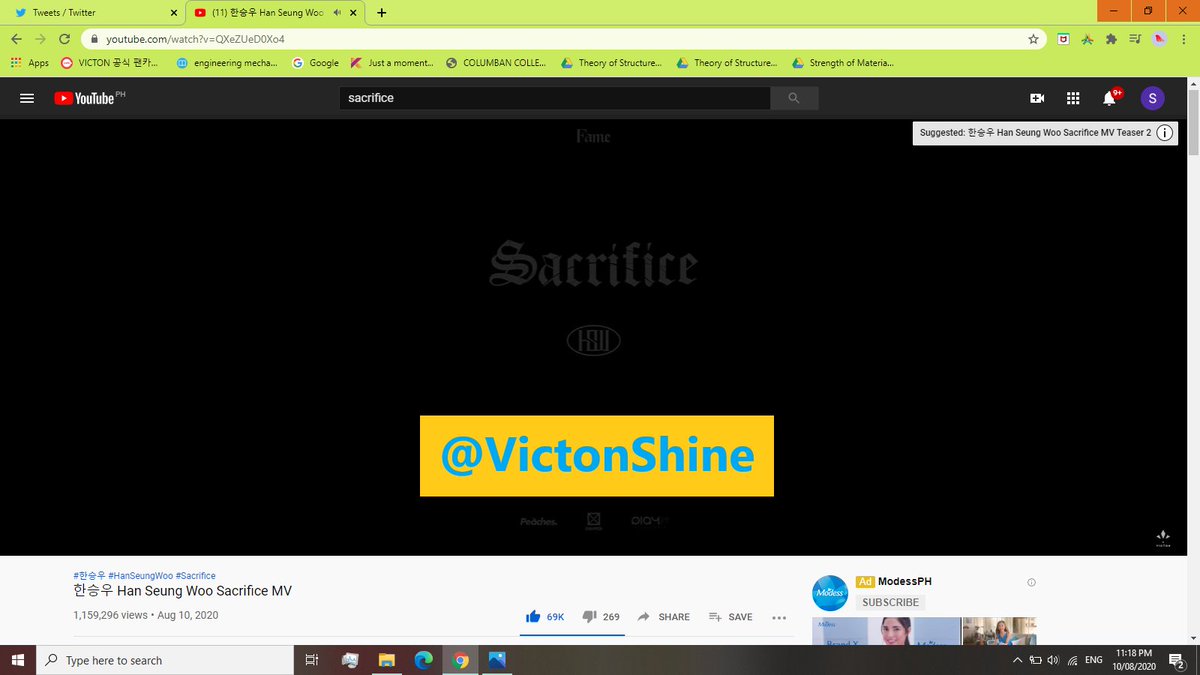Click the info icon on suggested card

point(1165,133)
